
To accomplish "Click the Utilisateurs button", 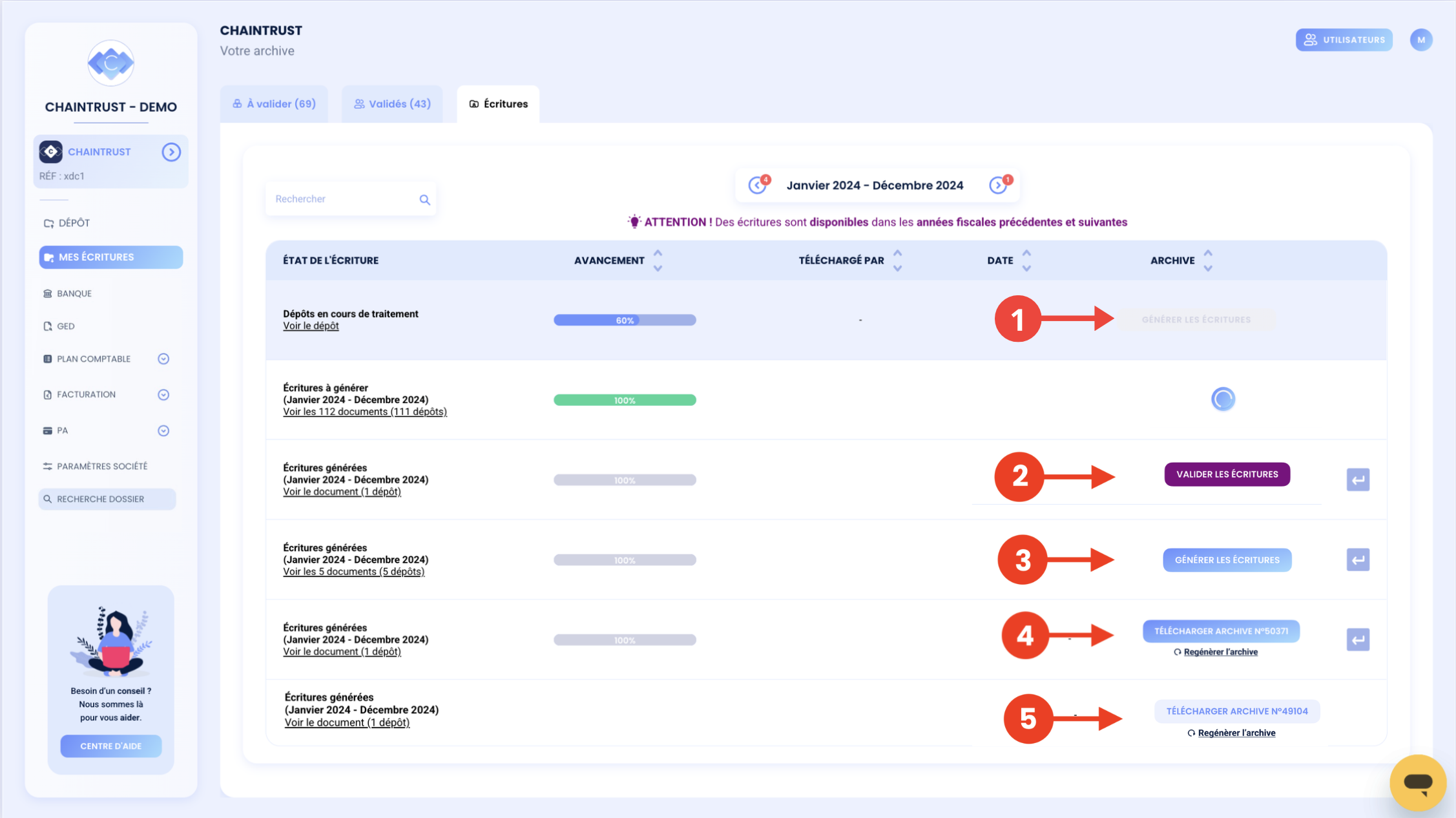I will pyautogui.click(x=1344, y=40).
